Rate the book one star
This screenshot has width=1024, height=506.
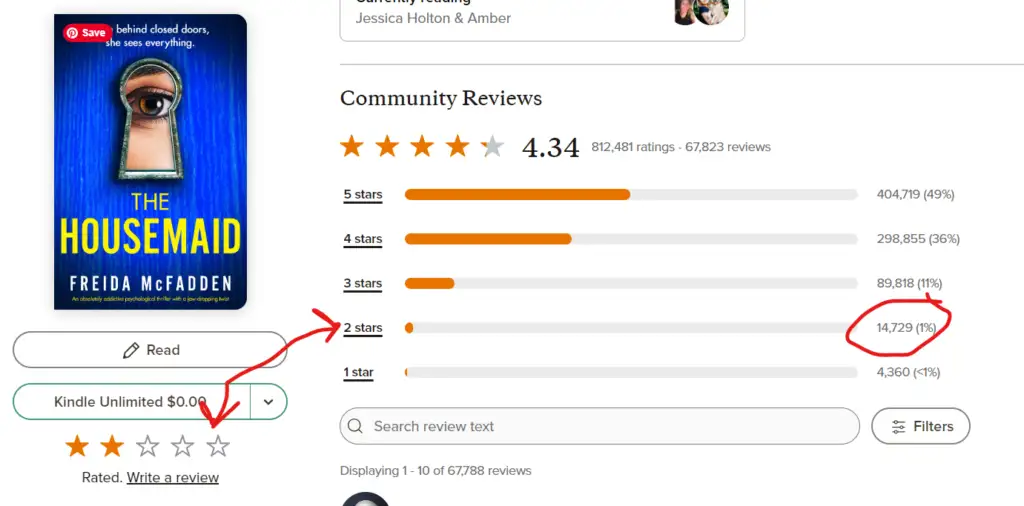pos(77,447)
